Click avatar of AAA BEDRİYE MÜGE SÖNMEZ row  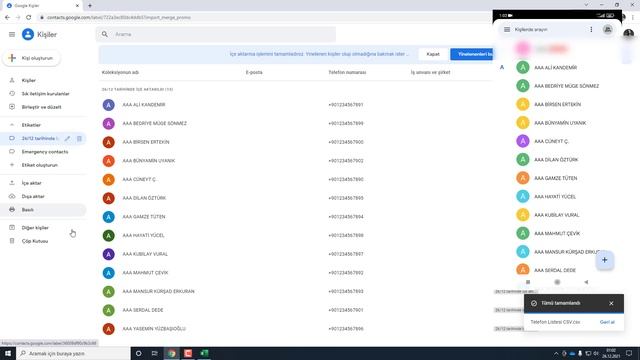tap(109, 123)
